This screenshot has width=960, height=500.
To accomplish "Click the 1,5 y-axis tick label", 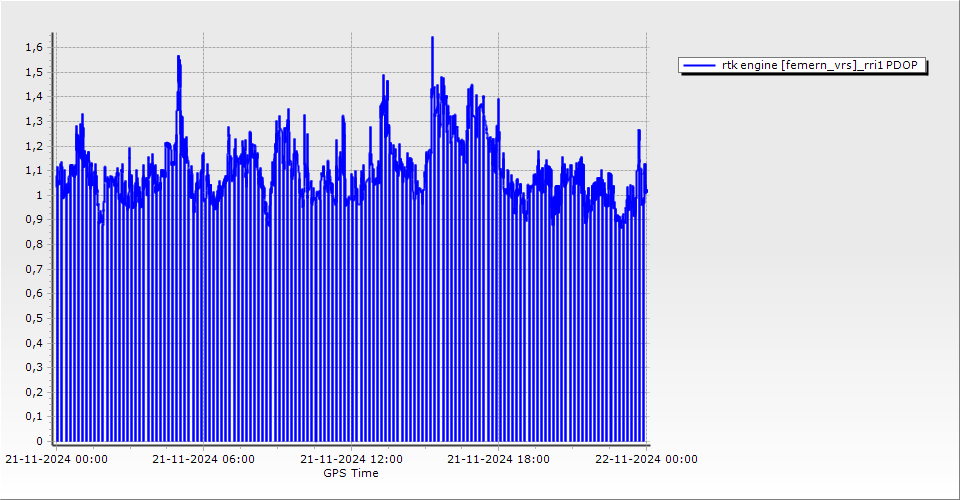I will point(33,72).
